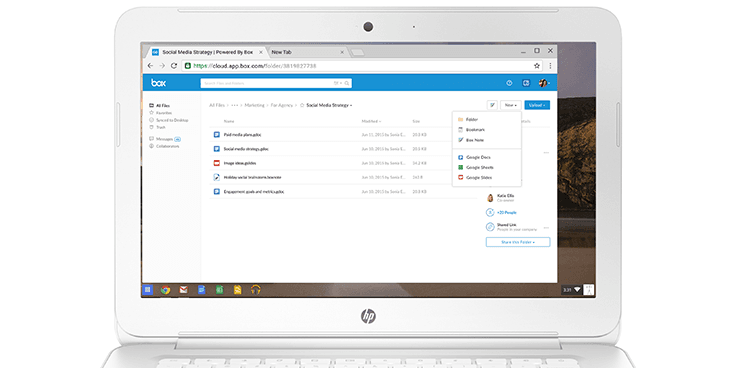Expand the breadcrumb ellipsis
This screenshot has width=736, height=368.
click(x=235, y=105)
